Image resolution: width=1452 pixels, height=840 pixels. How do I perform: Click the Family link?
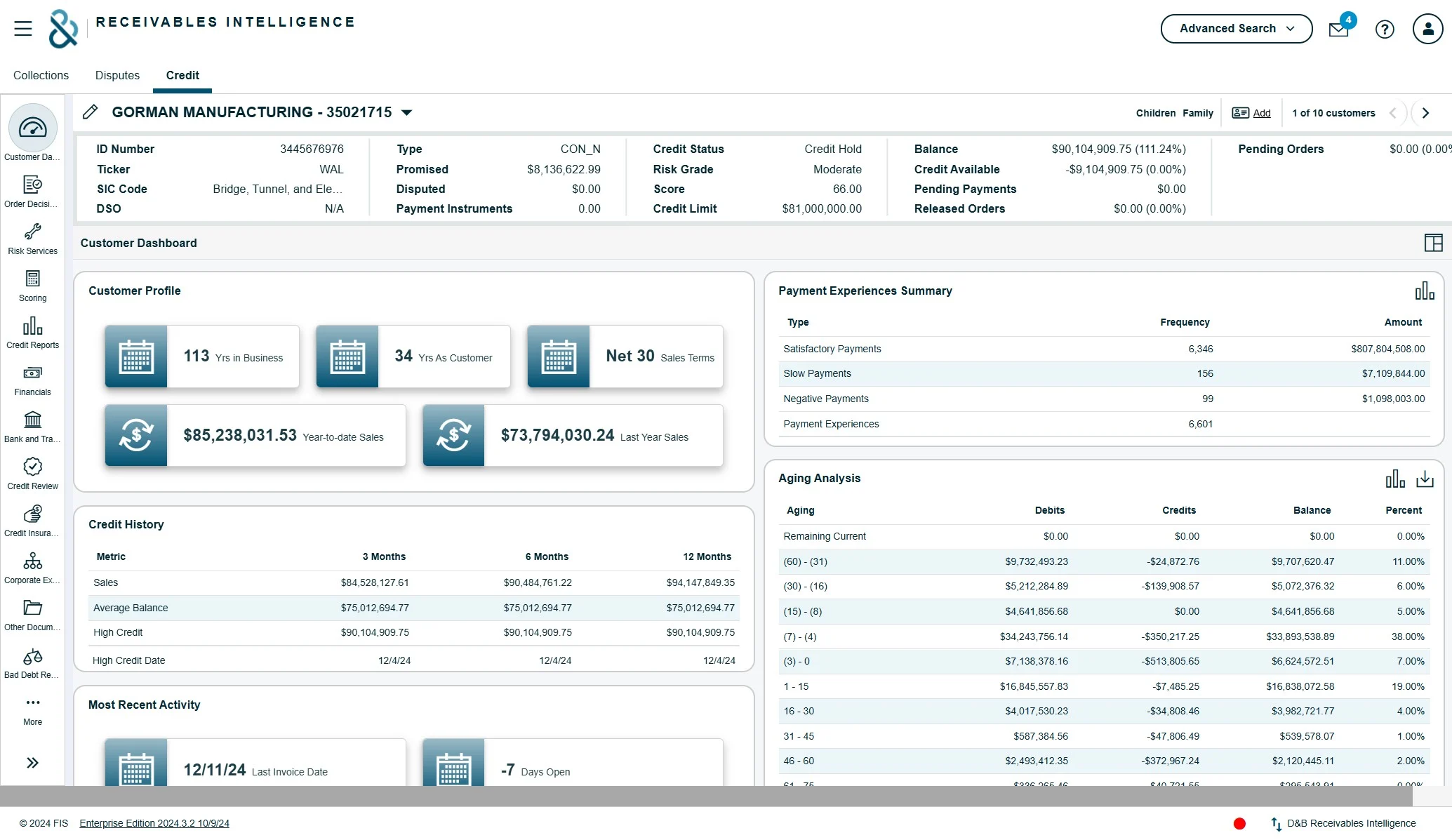(x=1197, y=113)
